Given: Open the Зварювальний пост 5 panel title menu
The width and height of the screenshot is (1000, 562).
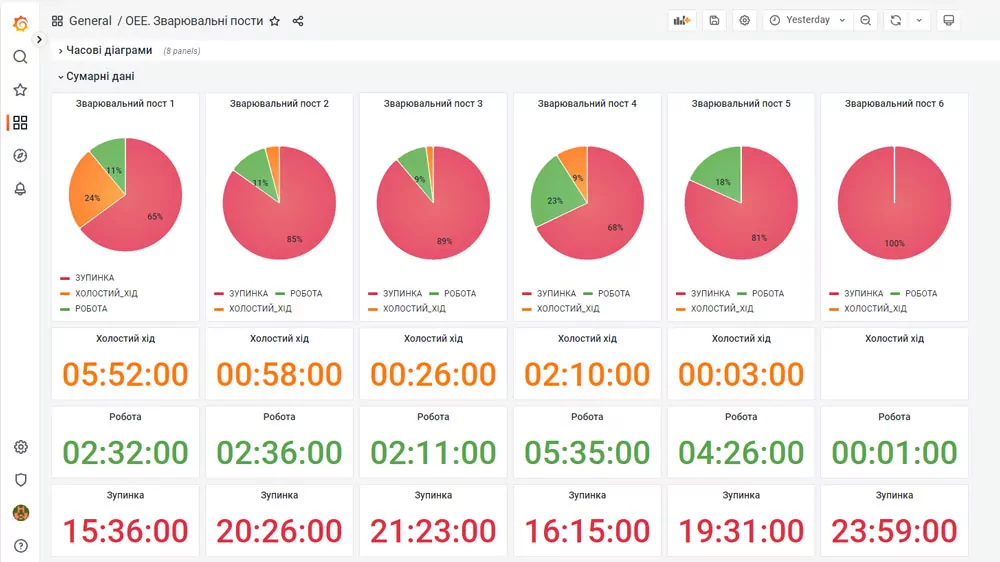Looking at the screenshot, I should coord(741,103).
